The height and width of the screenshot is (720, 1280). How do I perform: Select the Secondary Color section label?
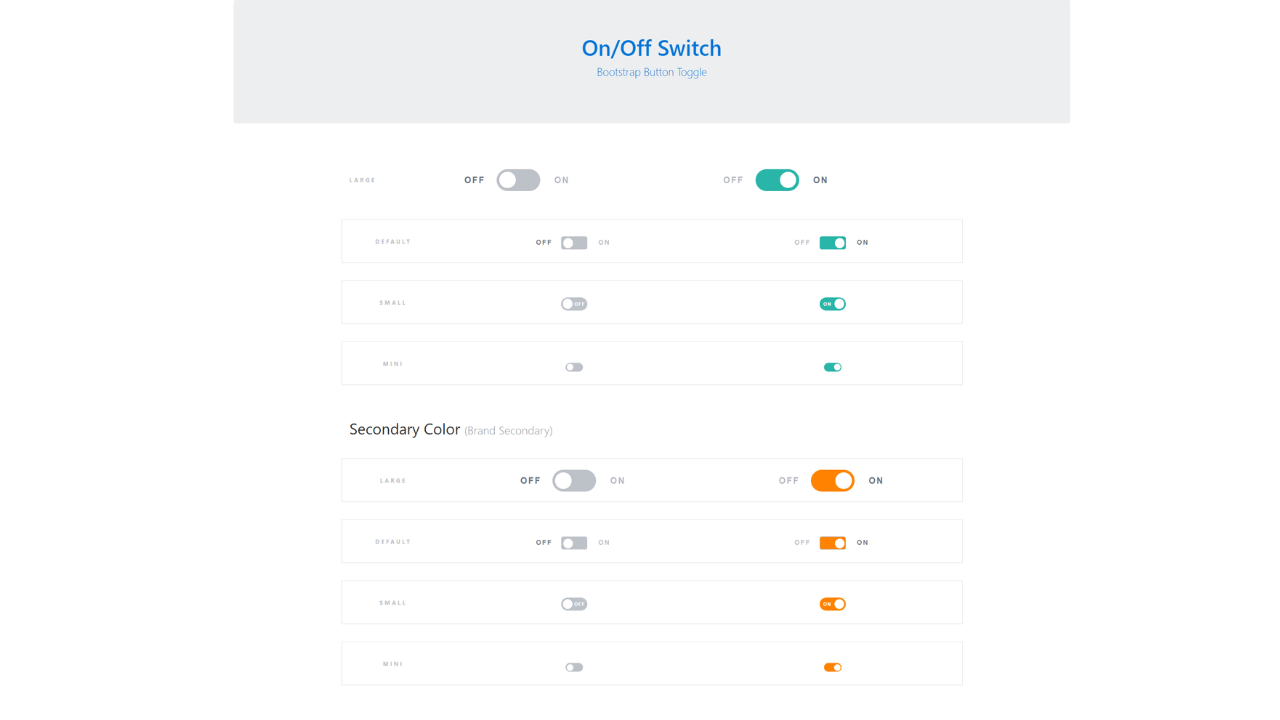tap(404, 429)
